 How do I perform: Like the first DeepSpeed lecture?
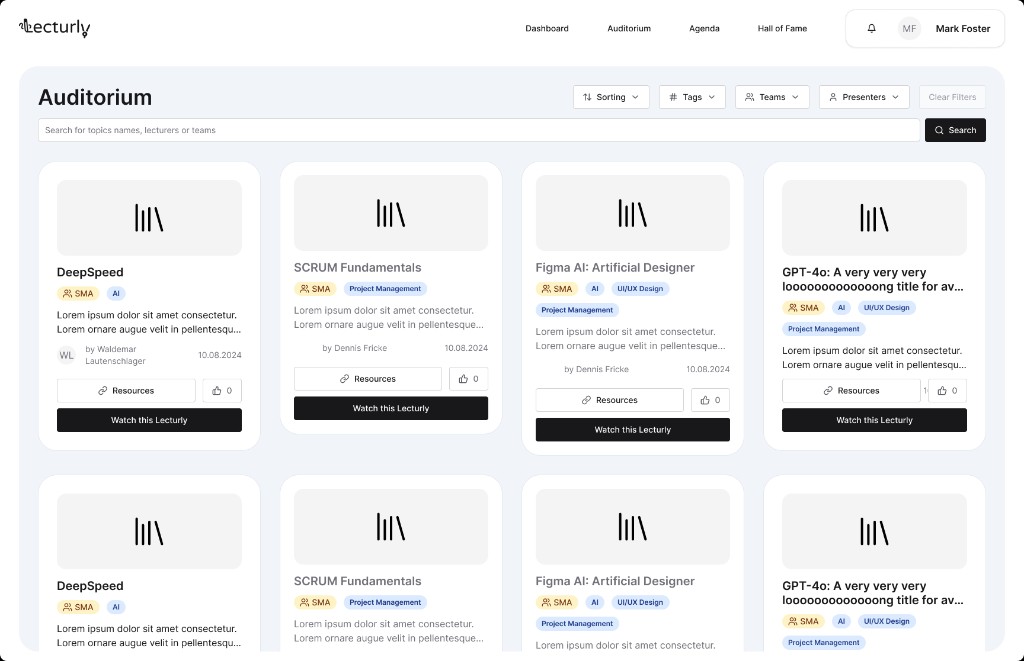pyautogui.click(x=222, y=391)
